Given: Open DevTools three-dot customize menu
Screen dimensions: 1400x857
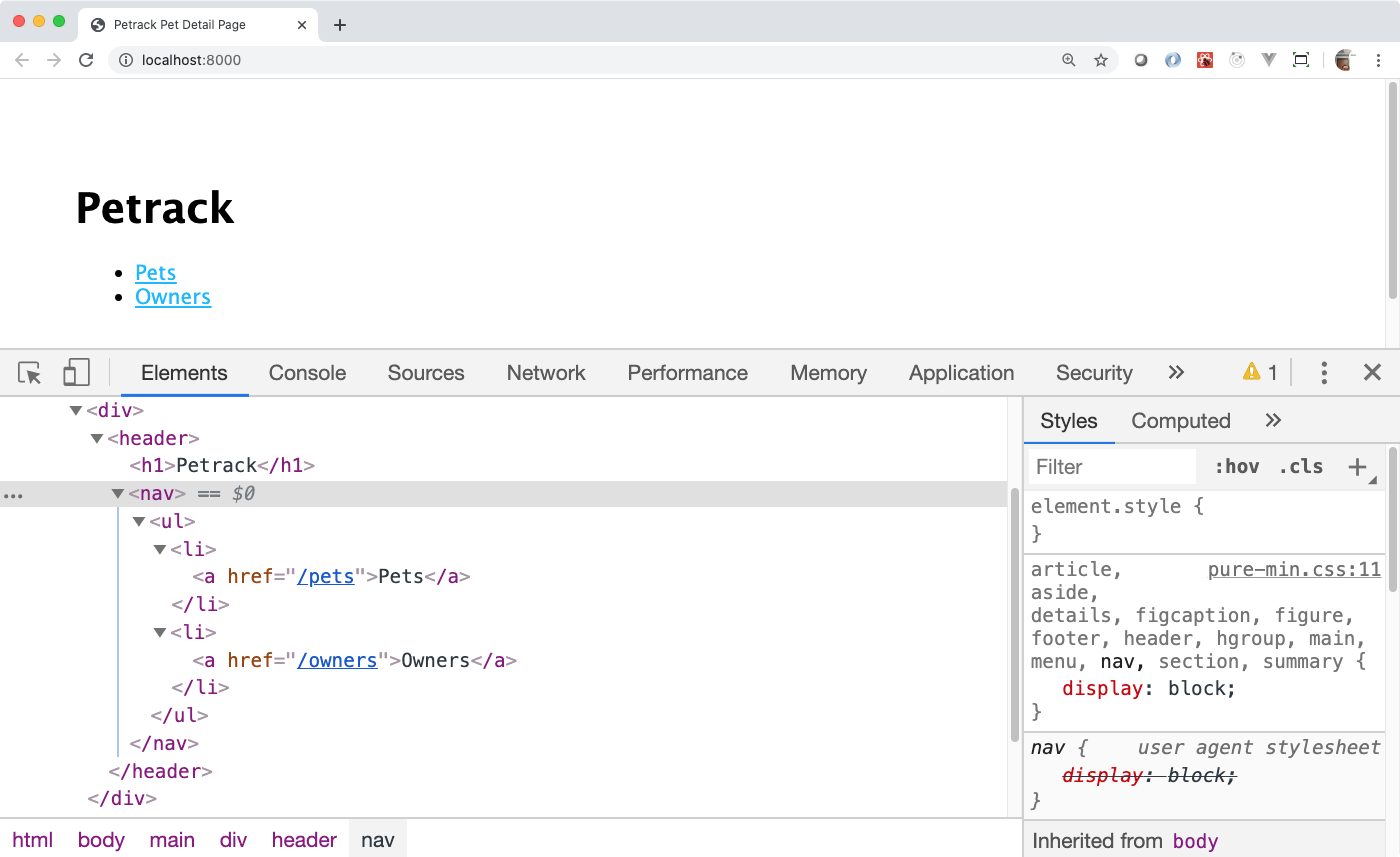Looking at the screenshot, I should 1324,373.
